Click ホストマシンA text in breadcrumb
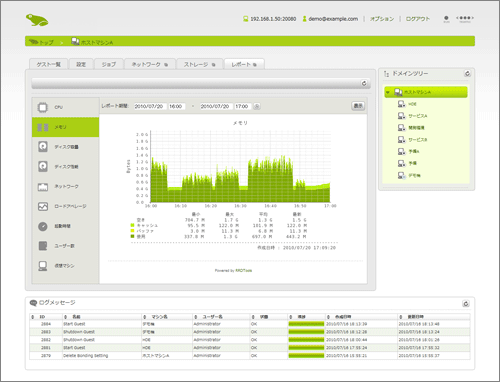Image resolution: width=500 pixels, height=382 pixels. [97, 43]
